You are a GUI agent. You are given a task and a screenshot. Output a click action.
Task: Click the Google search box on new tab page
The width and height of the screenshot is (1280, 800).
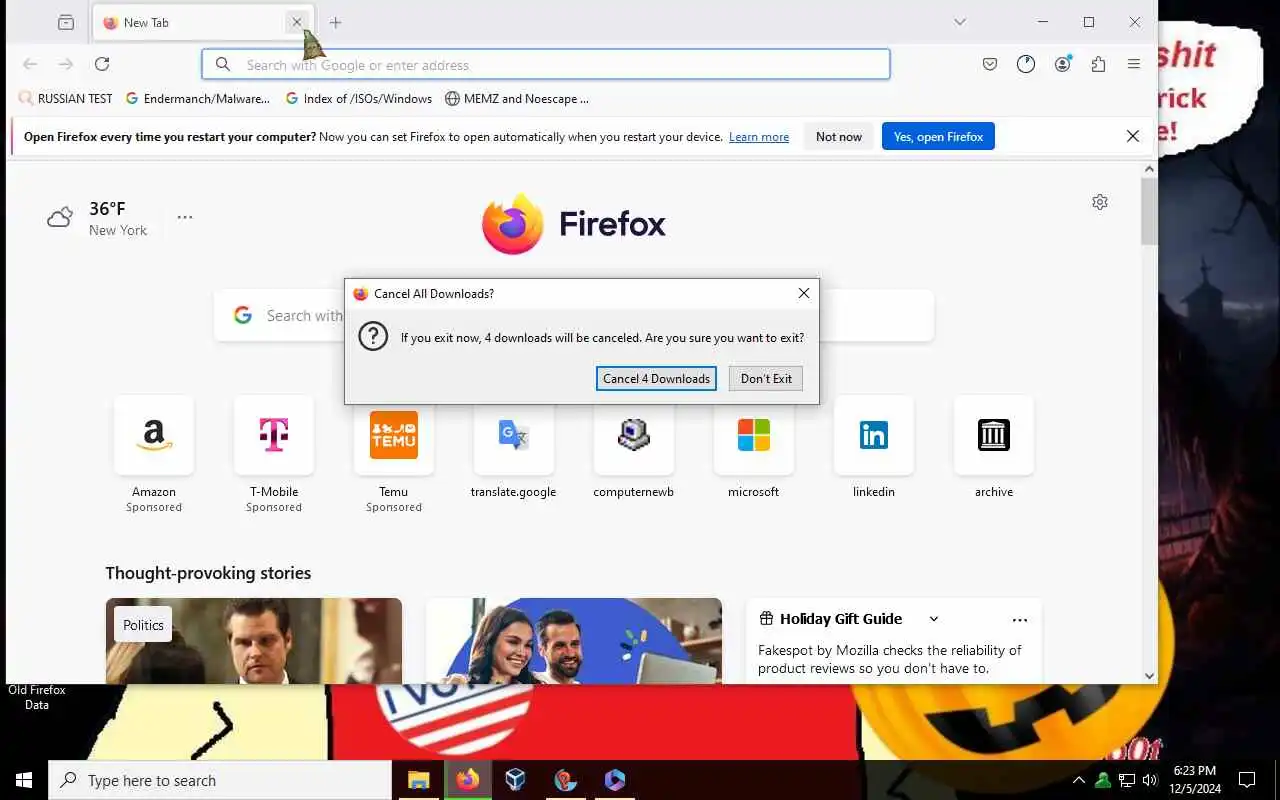pos(573,316)
